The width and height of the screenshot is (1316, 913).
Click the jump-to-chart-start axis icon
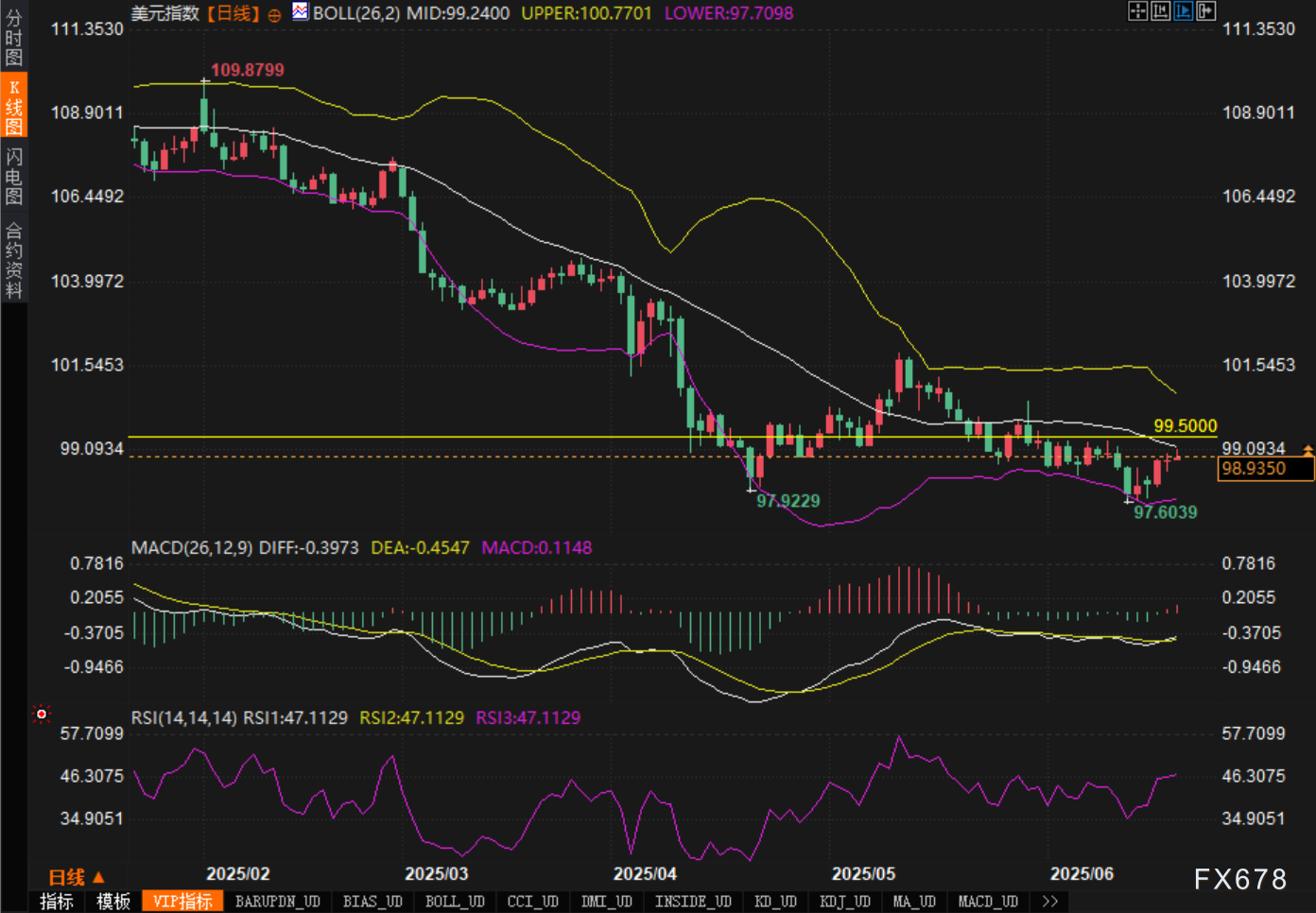[1160, 11]
